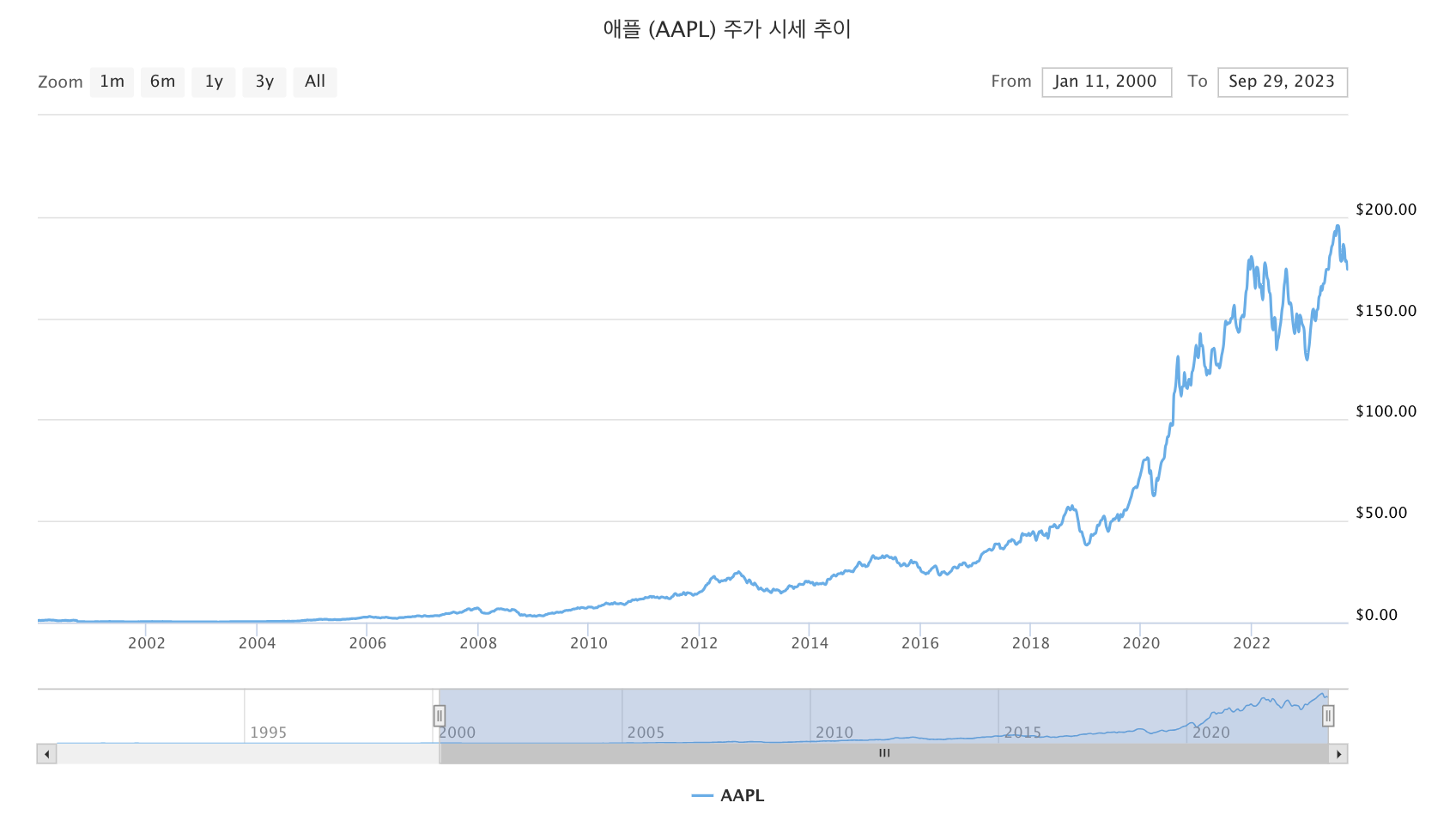
Task: Click the price line peak near $200
Action: (1337, 227)
